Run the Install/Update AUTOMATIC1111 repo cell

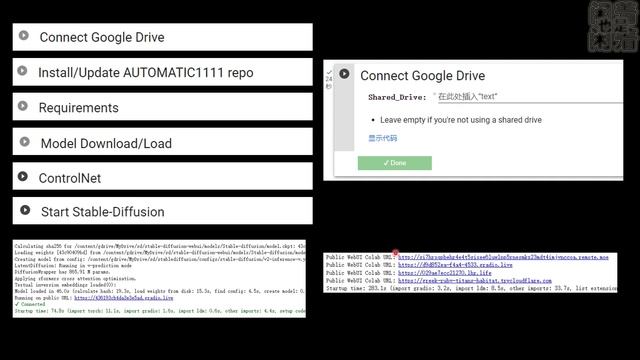pyautogui.click(x=22, y=71)
